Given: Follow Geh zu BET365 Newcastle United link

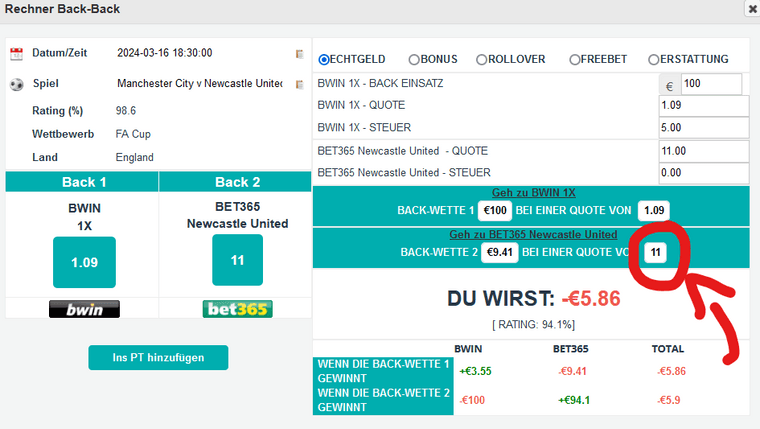Looking at the screenshot, I should pos(533,235).
